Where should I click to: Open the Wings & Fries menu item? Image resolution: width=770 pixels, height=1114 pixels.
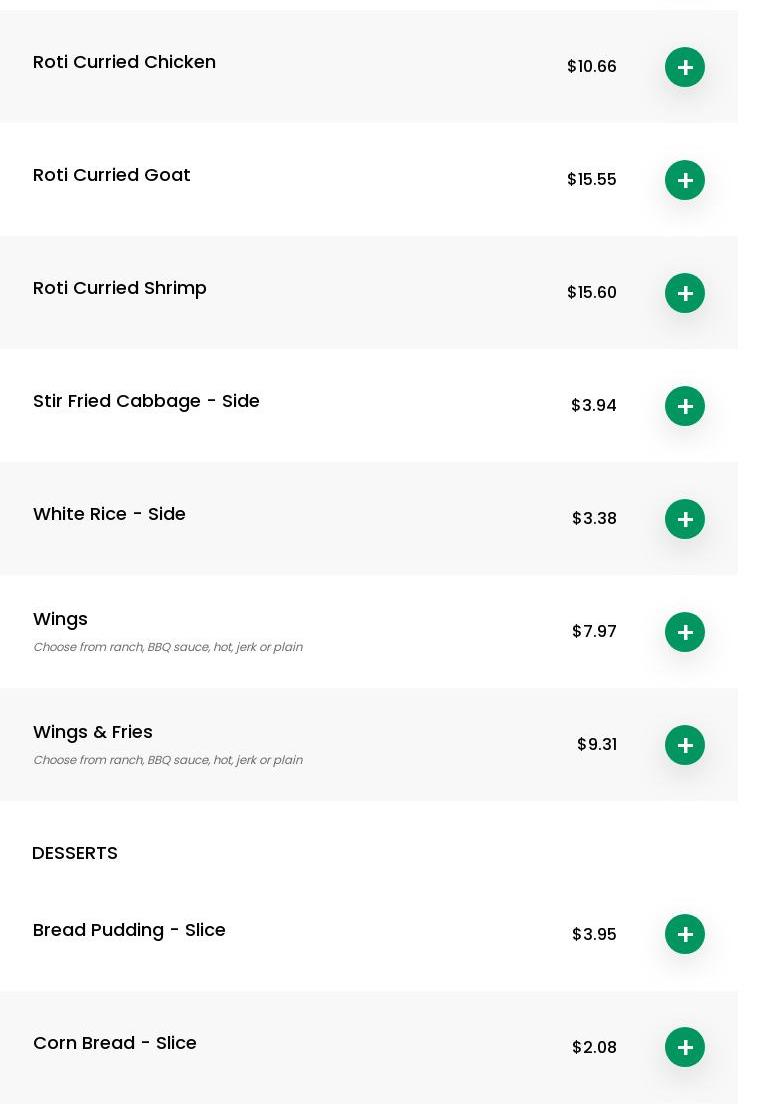pos(93,732)
